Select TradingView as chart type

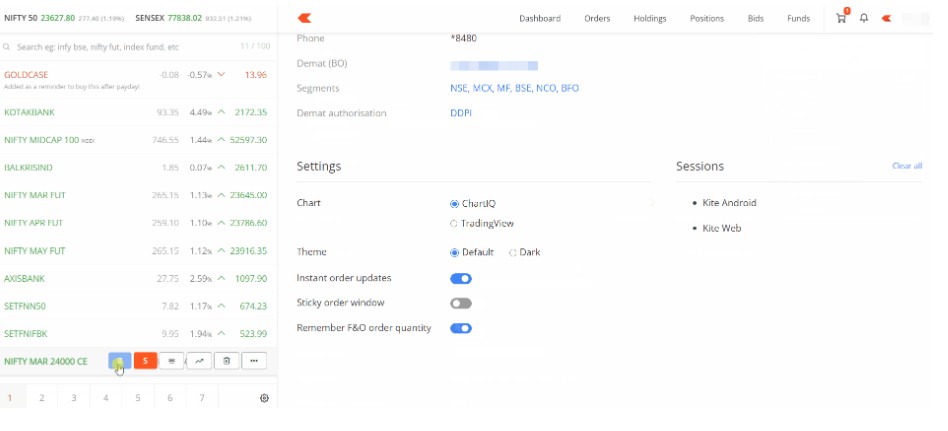[455, 224]
